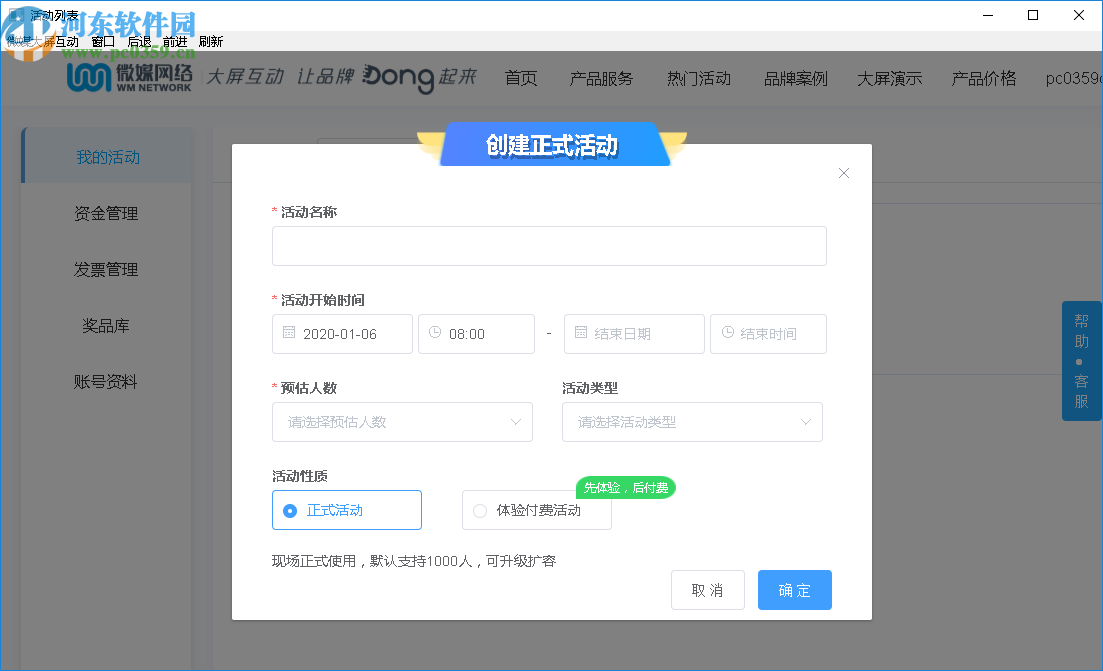Viewport: 1103px width, 671px height.
Task: Click the clock icon beside 08:00
Action: click(436, 333)
